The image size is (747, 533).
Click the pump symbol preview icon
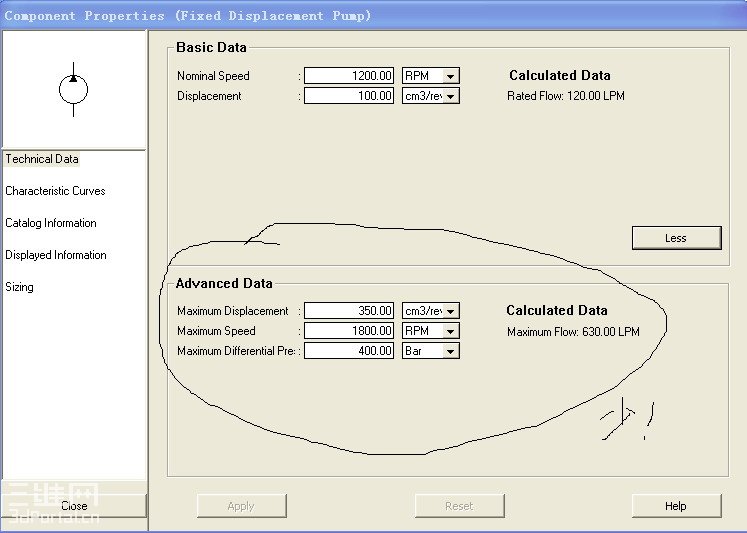(73, 90)
